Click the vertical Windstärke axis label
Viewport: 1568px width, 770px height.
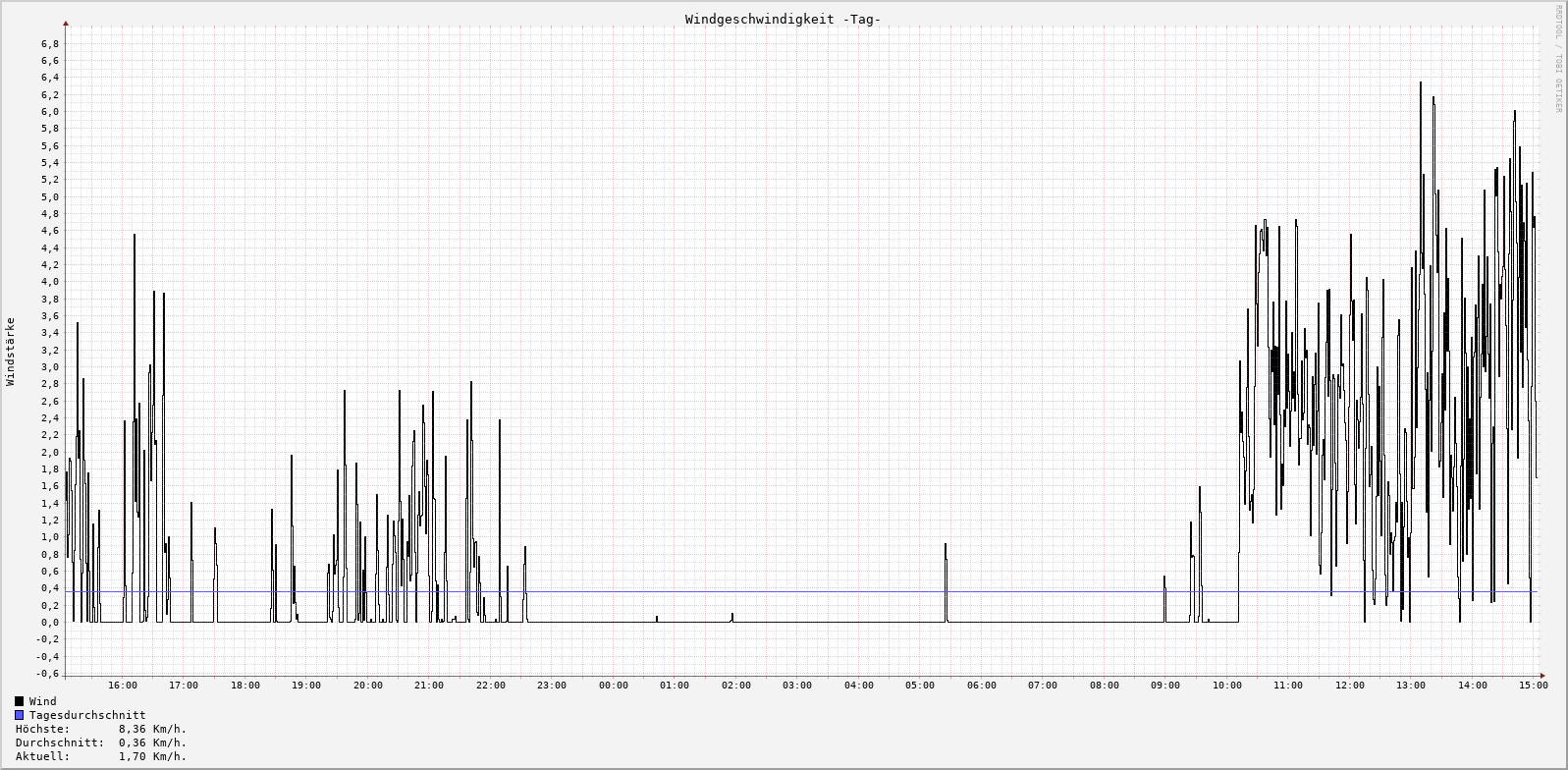click(x=11, y=351)
